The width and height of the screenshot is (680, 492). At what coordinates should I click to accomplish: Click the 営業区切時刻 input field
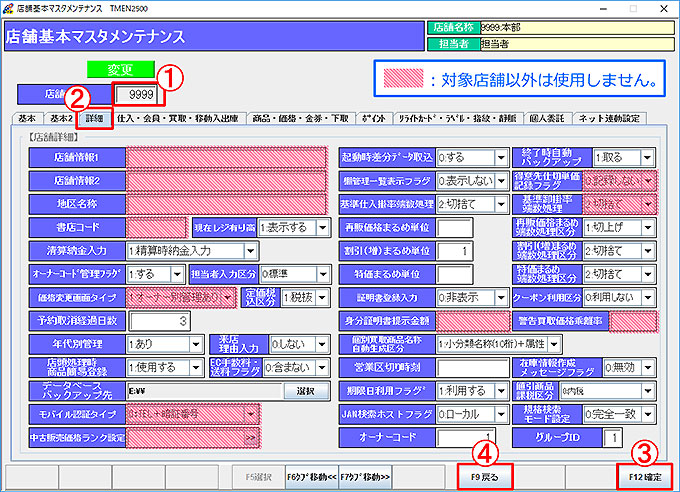tap(473, 368)
